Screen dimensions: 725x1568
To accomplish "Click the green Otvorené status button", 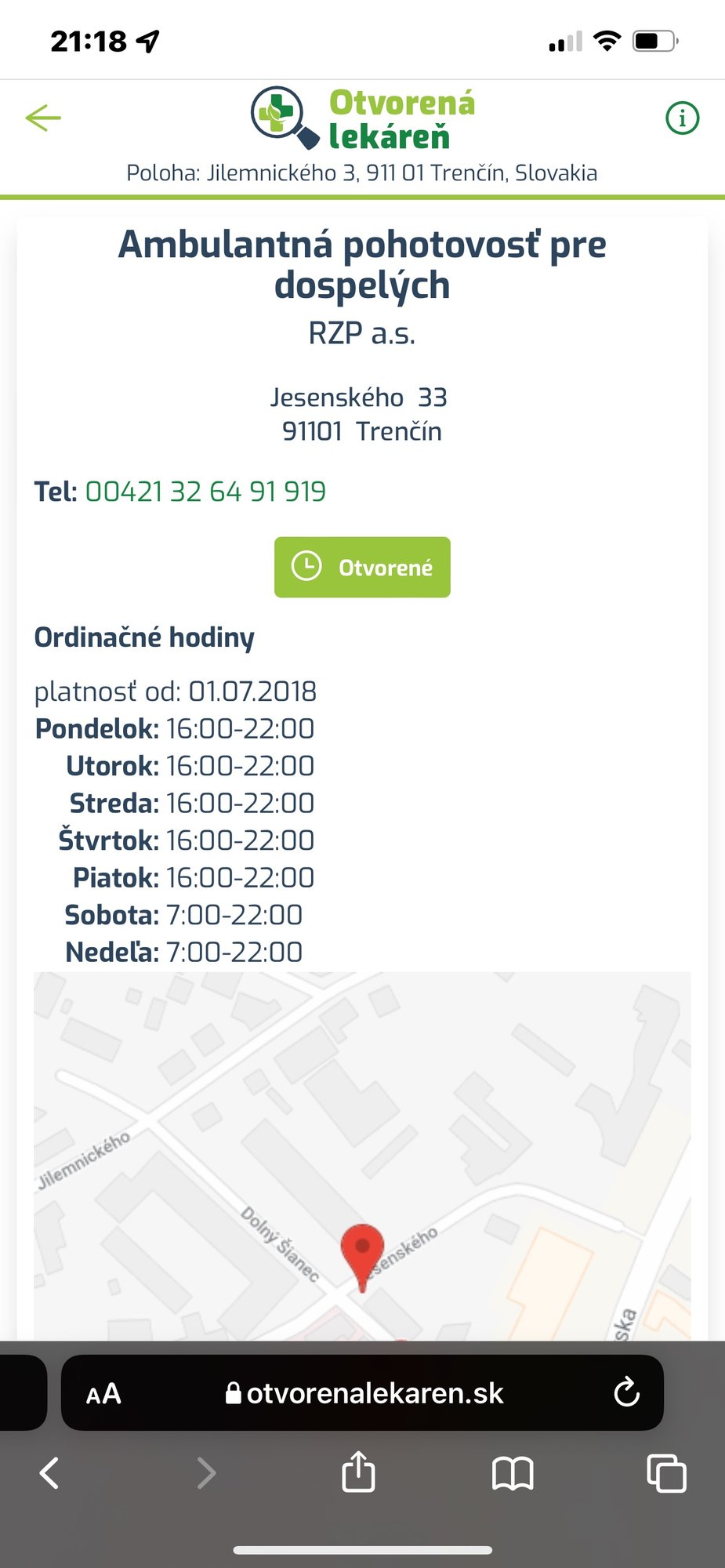I will point(362,567).
